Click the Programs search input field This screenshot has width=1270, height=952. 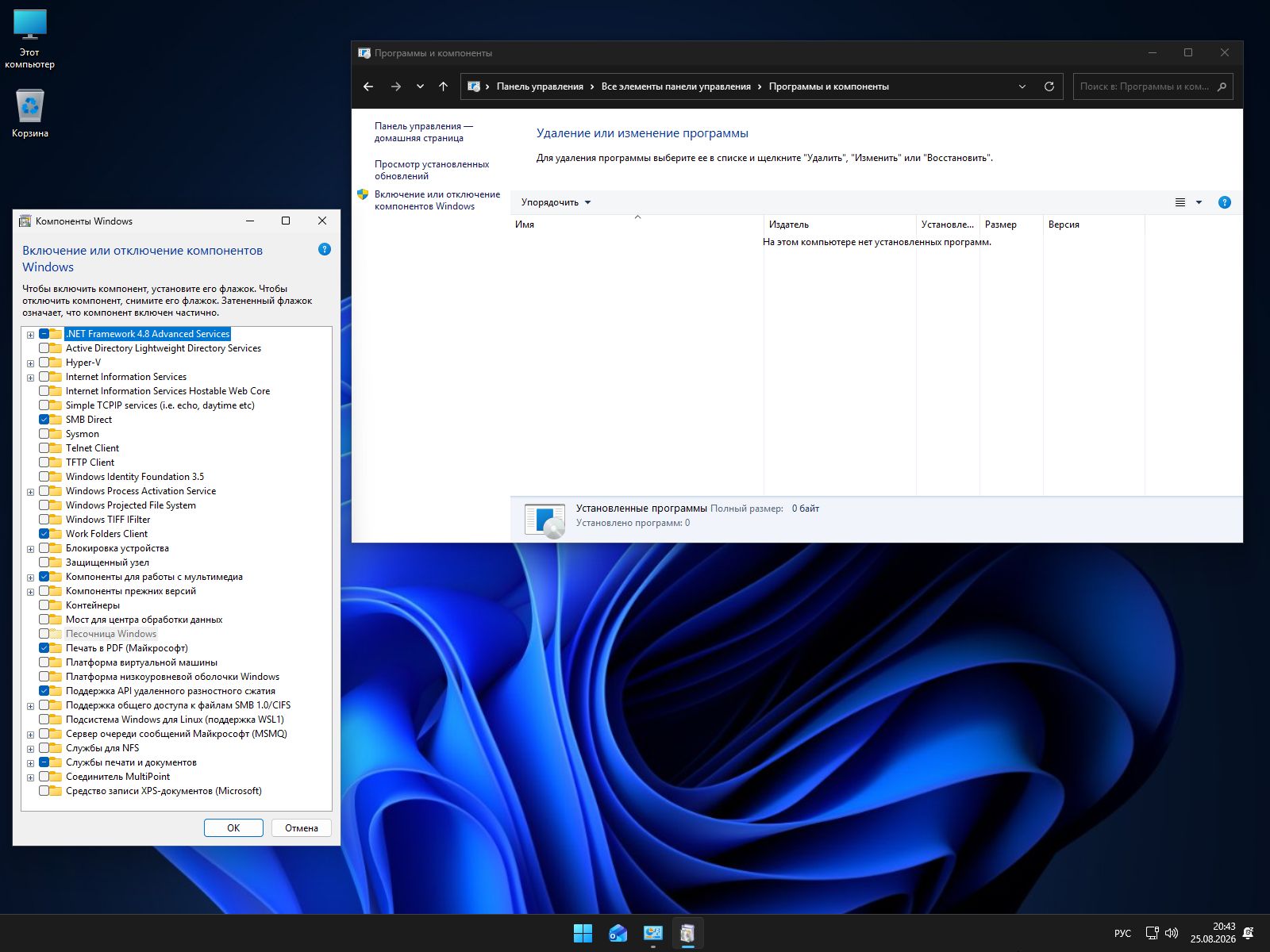click(x=1145, y=86)
